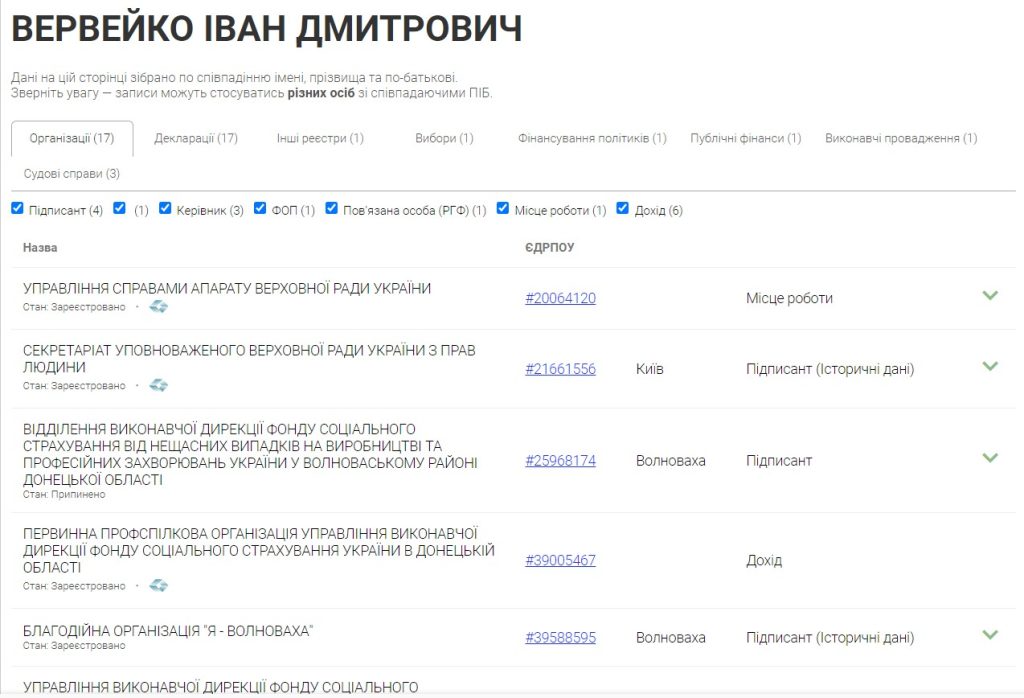Open ЄДРПОУ link #20064120
This screenshot has width=1024, height=698.
pos(560,298)
